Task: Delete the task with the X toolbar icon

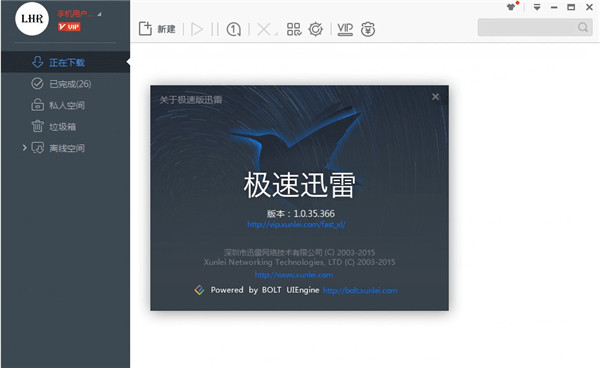Action: 264,29
